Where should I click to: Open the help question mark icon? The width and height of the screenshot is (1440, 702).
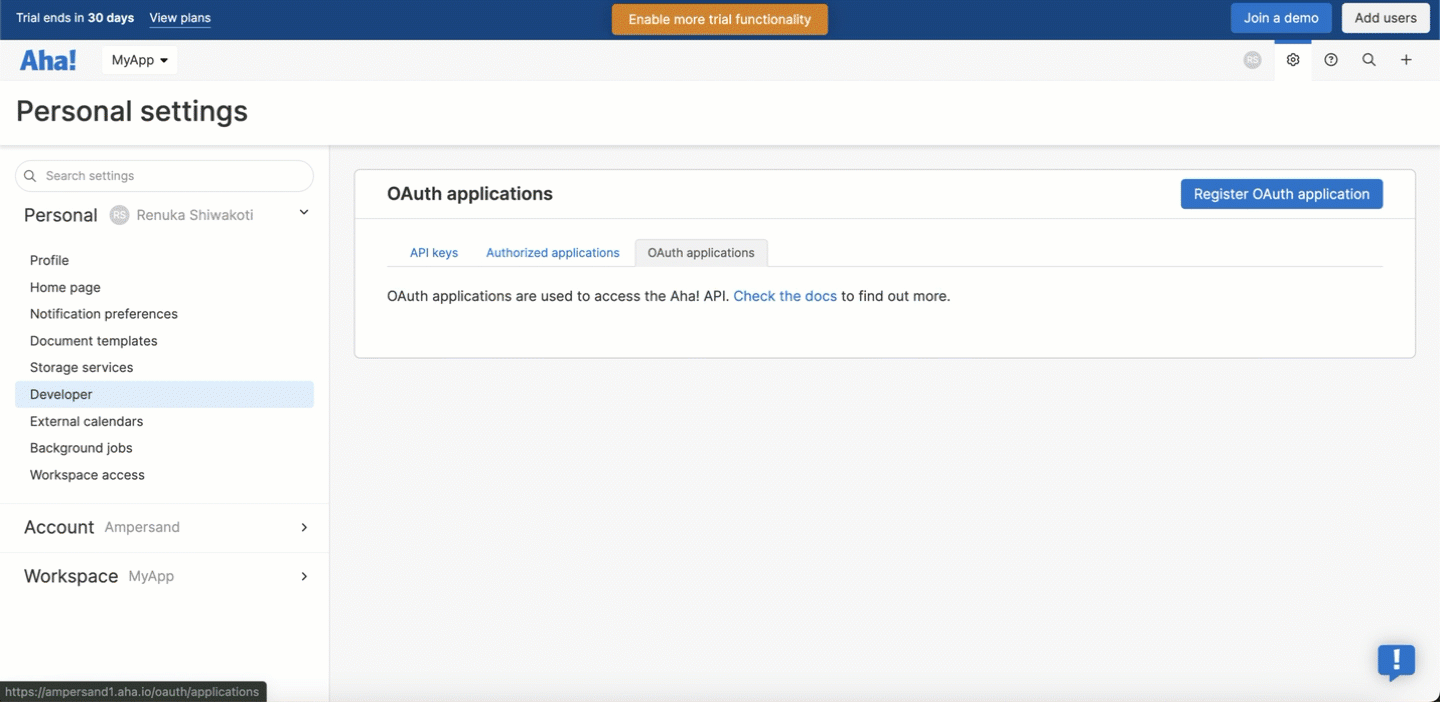tap(1331, 60)
